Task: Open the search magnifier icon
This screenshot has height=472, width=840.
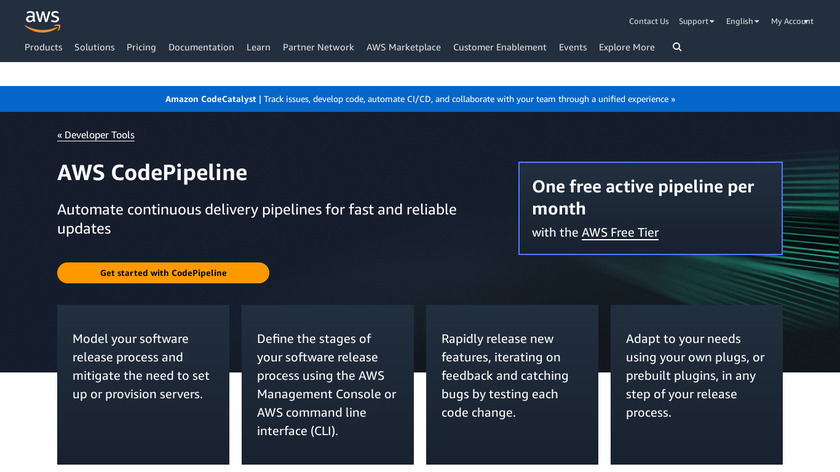Action: click(677, 47)
